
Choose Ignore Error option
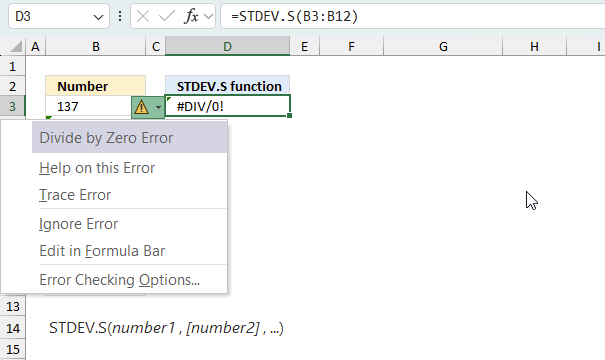79,224
